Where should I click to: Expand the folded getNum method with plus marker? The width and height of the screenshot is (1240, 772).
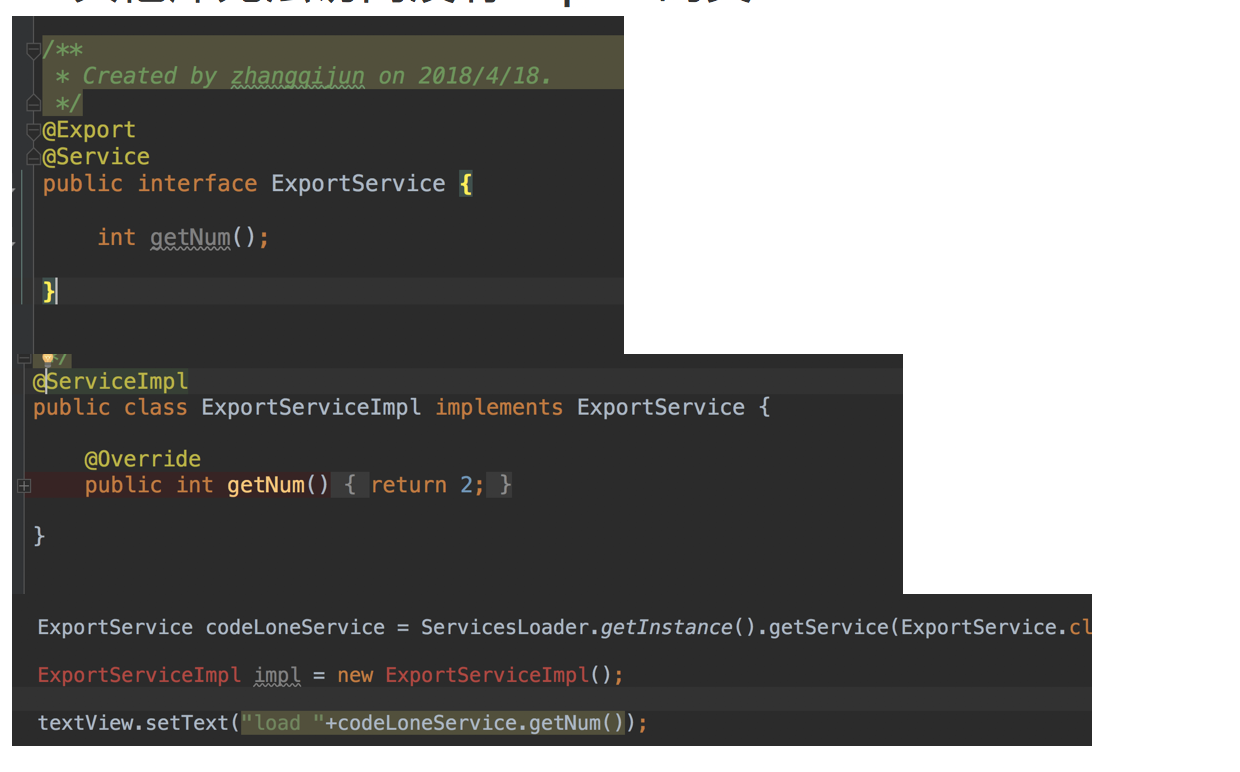tap(24, 486)
